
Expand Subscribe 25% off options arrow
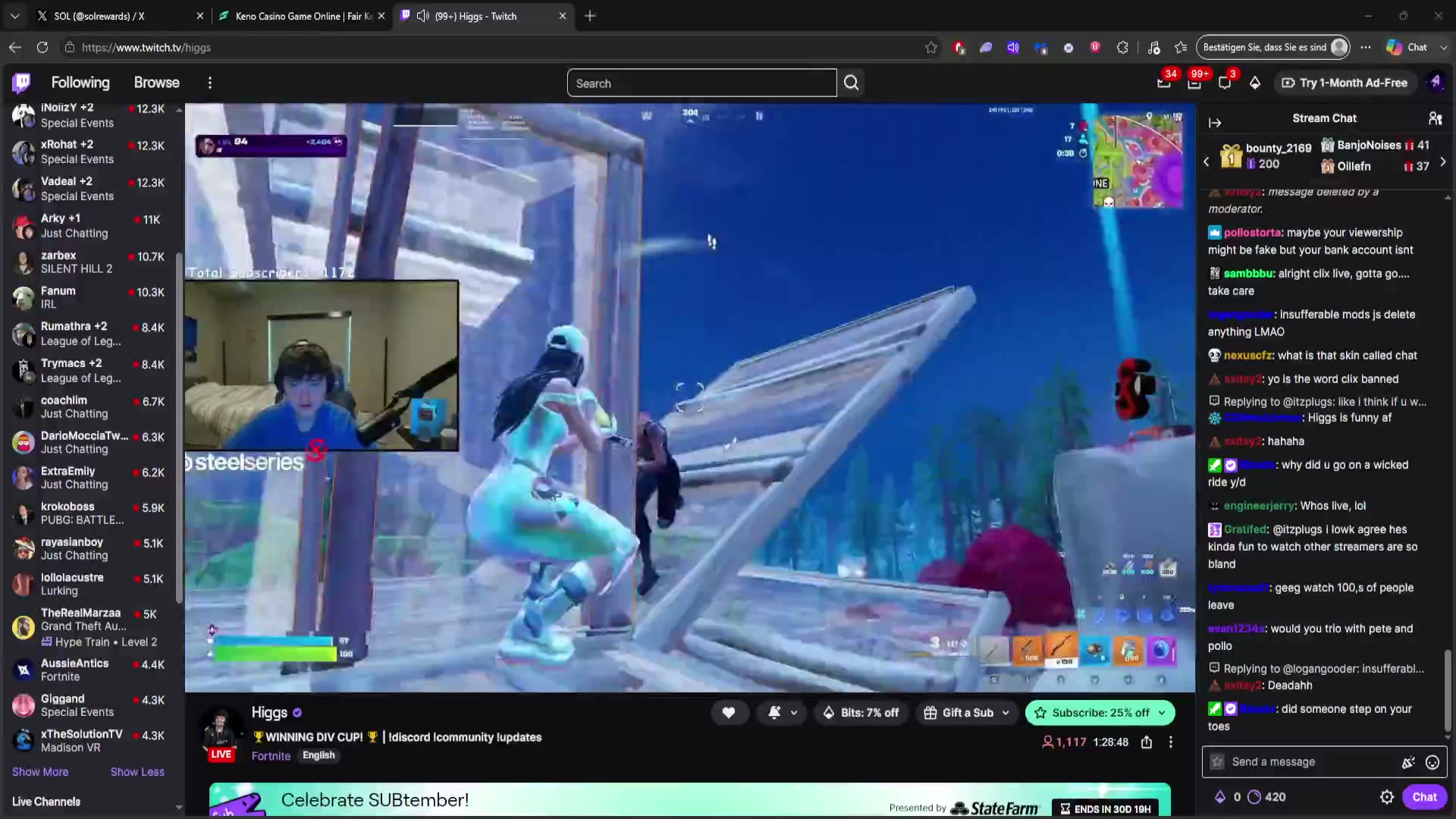[1162, 713]
